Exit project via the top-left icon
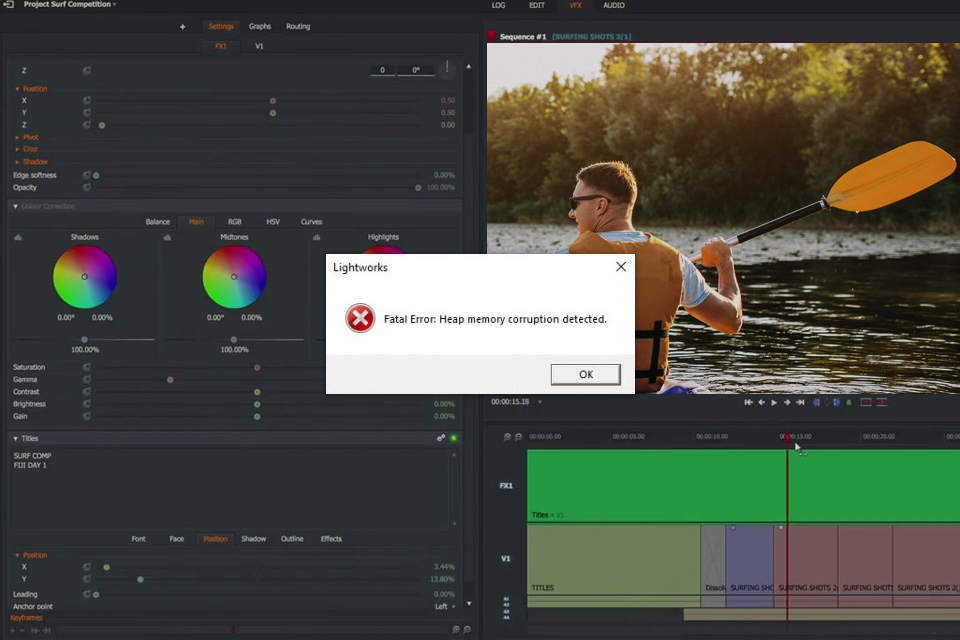This screenshot has height=640, width=960. 9,4
